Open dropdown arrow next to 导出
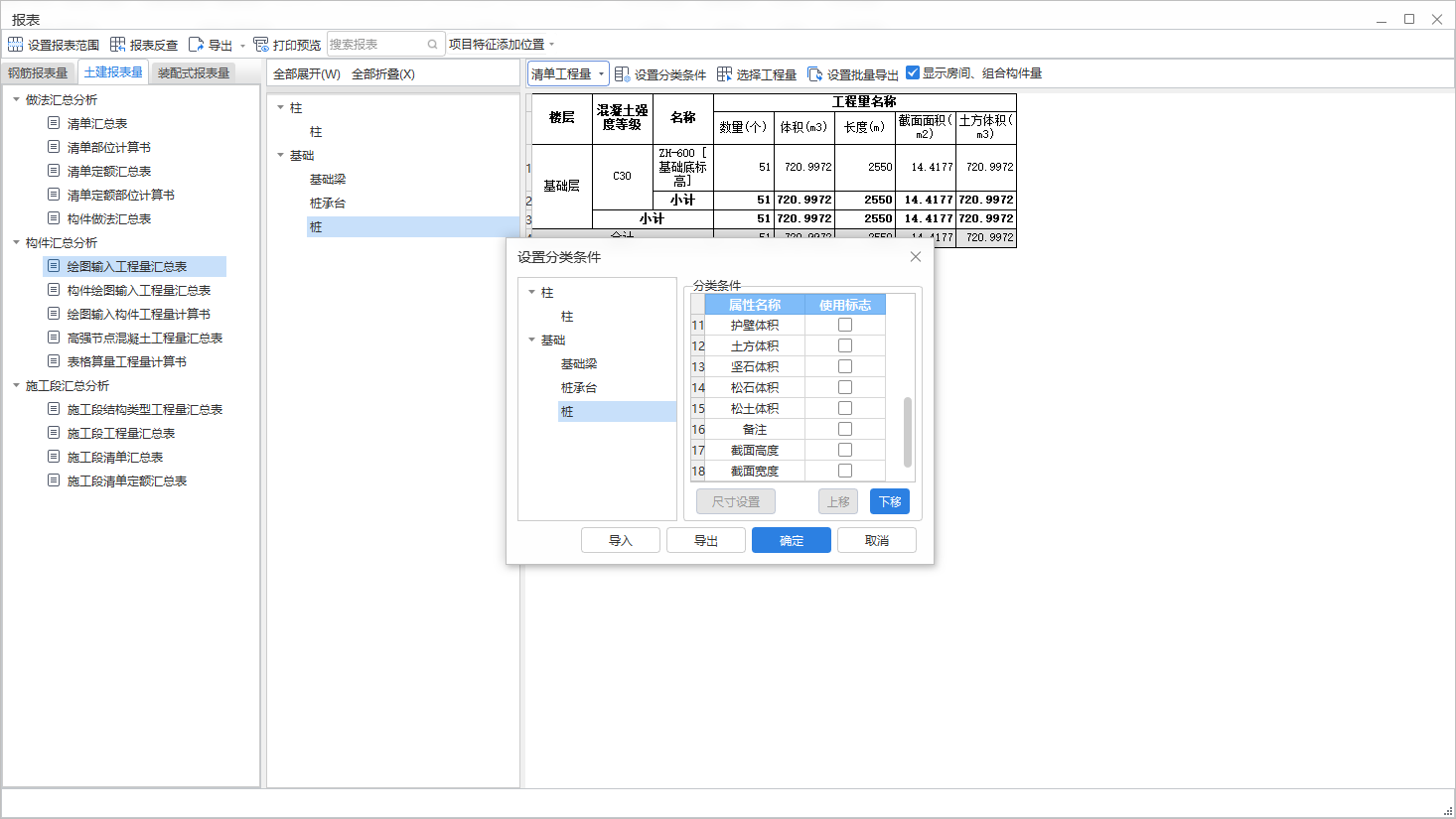Image resolution: width=1456 pixels, height=819 pixels. pos(242,46)
